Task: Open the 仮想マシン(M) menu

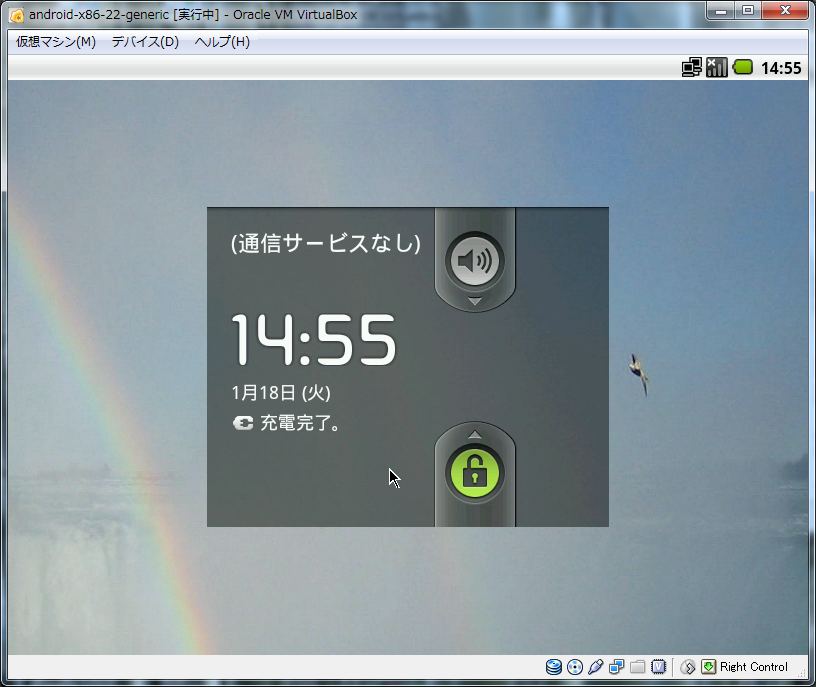Action: point(56,42)
